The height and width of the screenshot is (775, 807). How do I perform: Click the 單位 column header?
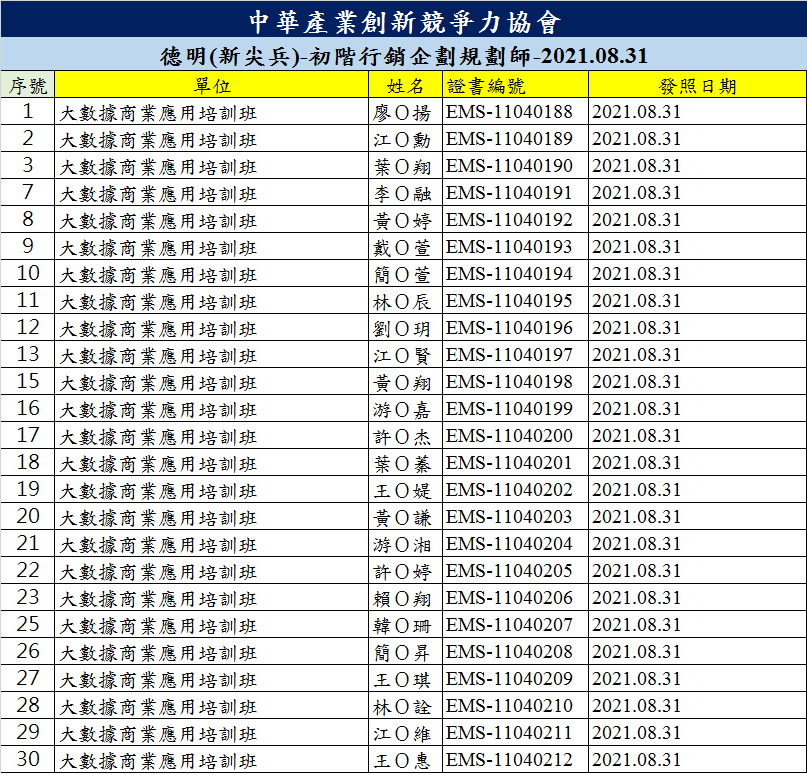click(x=212, y=85)
